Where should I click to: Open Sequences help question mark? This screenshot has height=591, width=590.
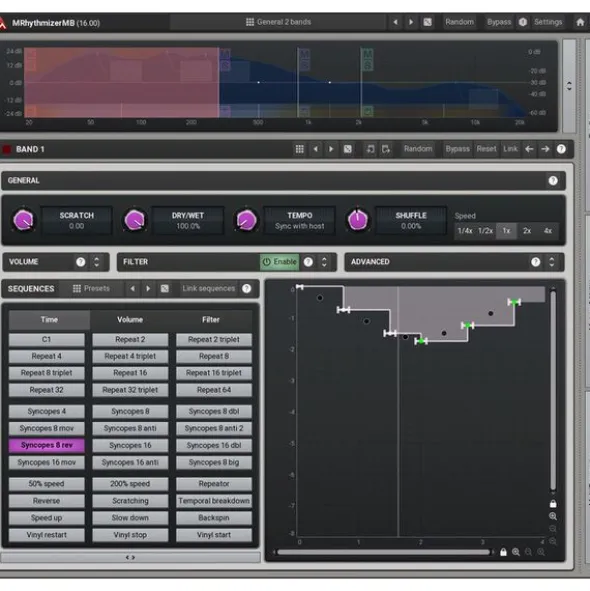click(247, 289)
